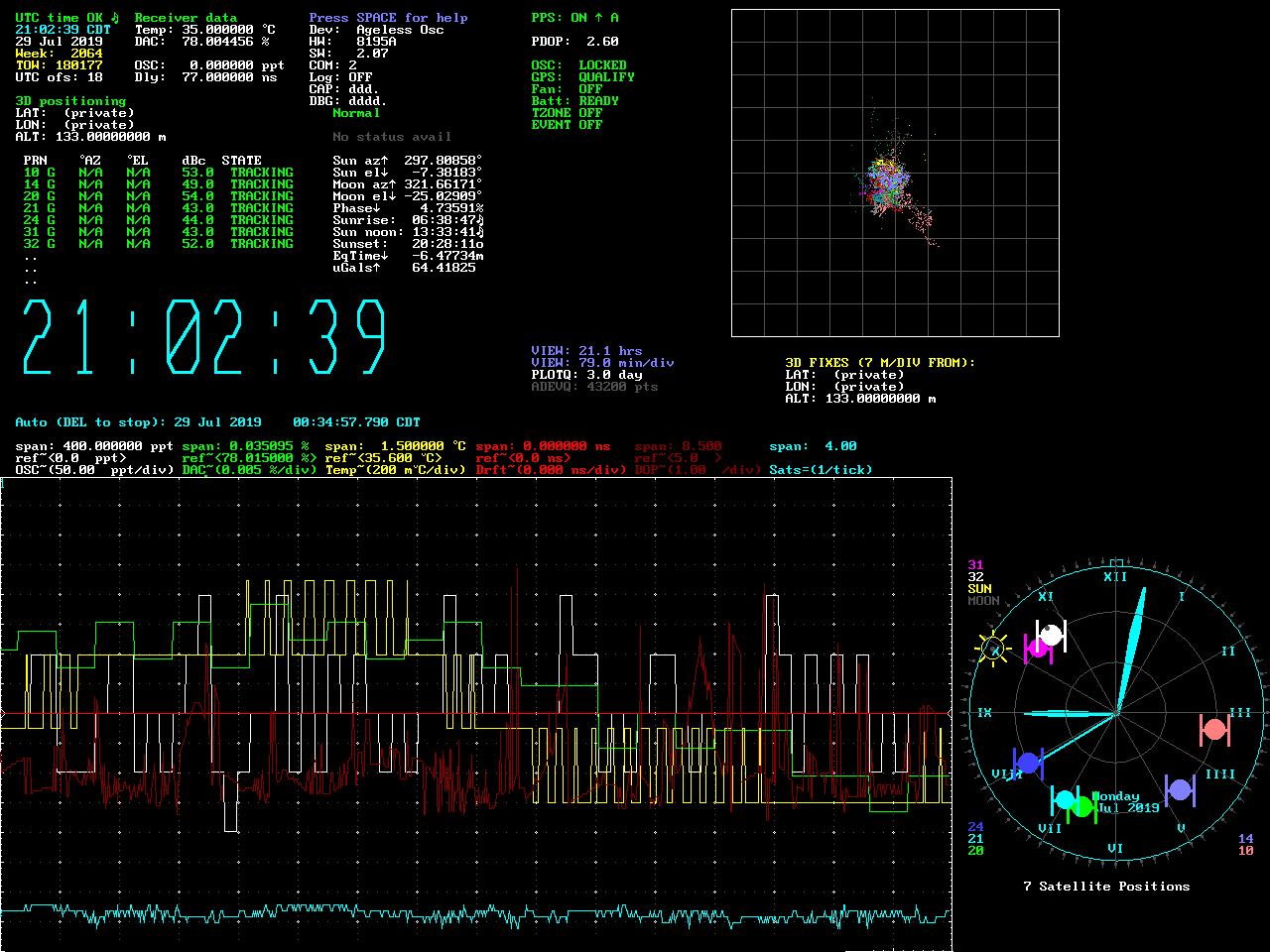Select the magenta satellite 31 marker
Image resolution: width=1270 pixels, height=952 pixels.
(x=1038, y=649)
